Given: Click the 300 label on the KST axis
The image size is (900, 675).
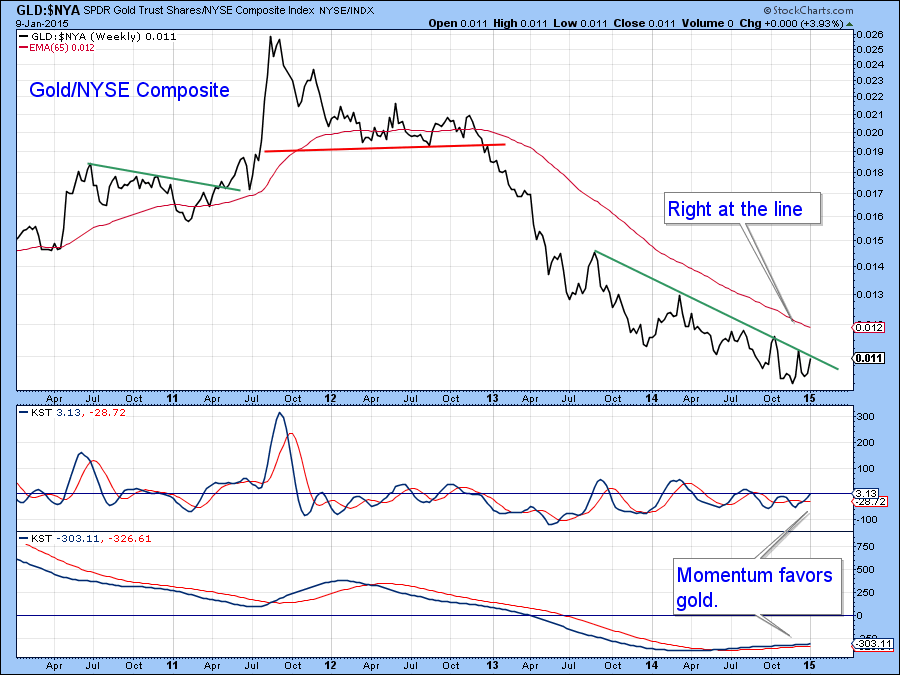Looking at the screenshot, I should (x=867, y=417).
